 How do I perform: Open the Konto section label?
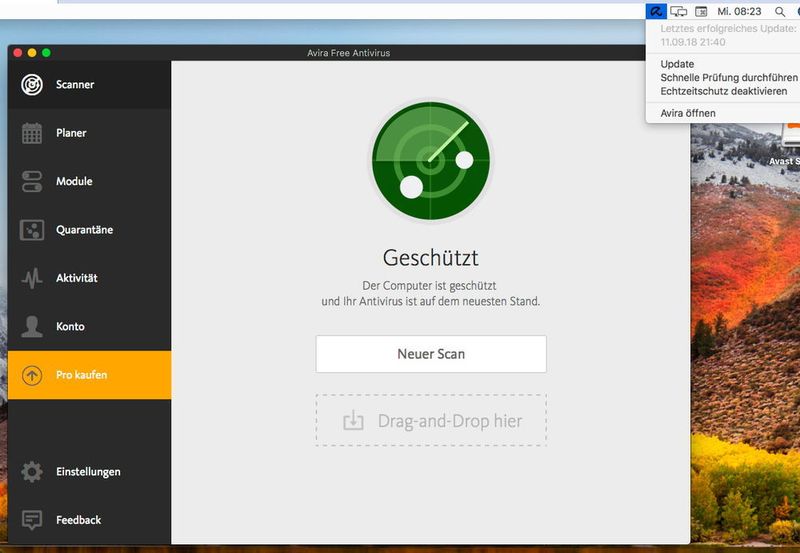70,326
